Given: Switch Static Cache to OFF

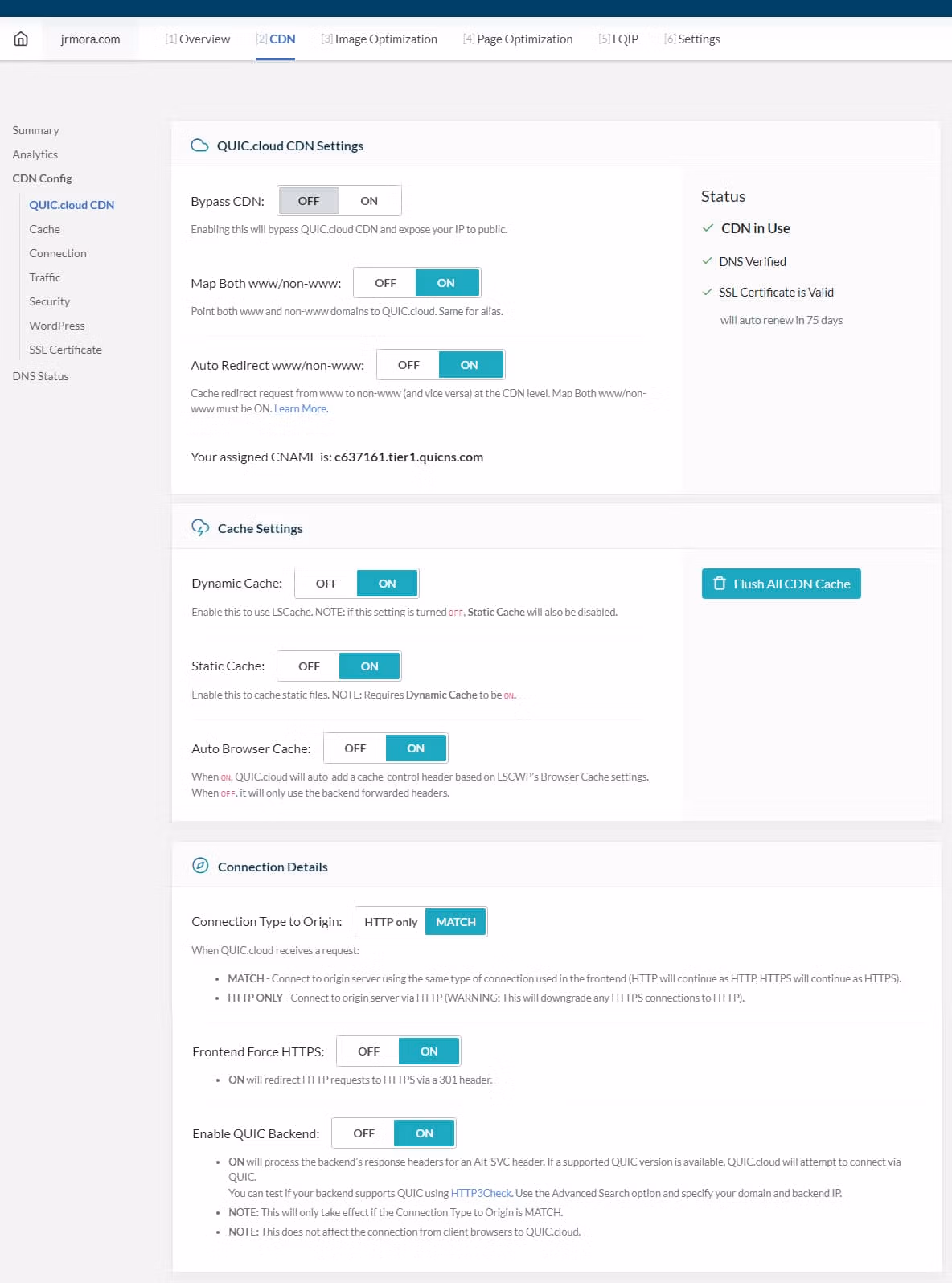Looking at the screenshot, I should click(309, 666).
